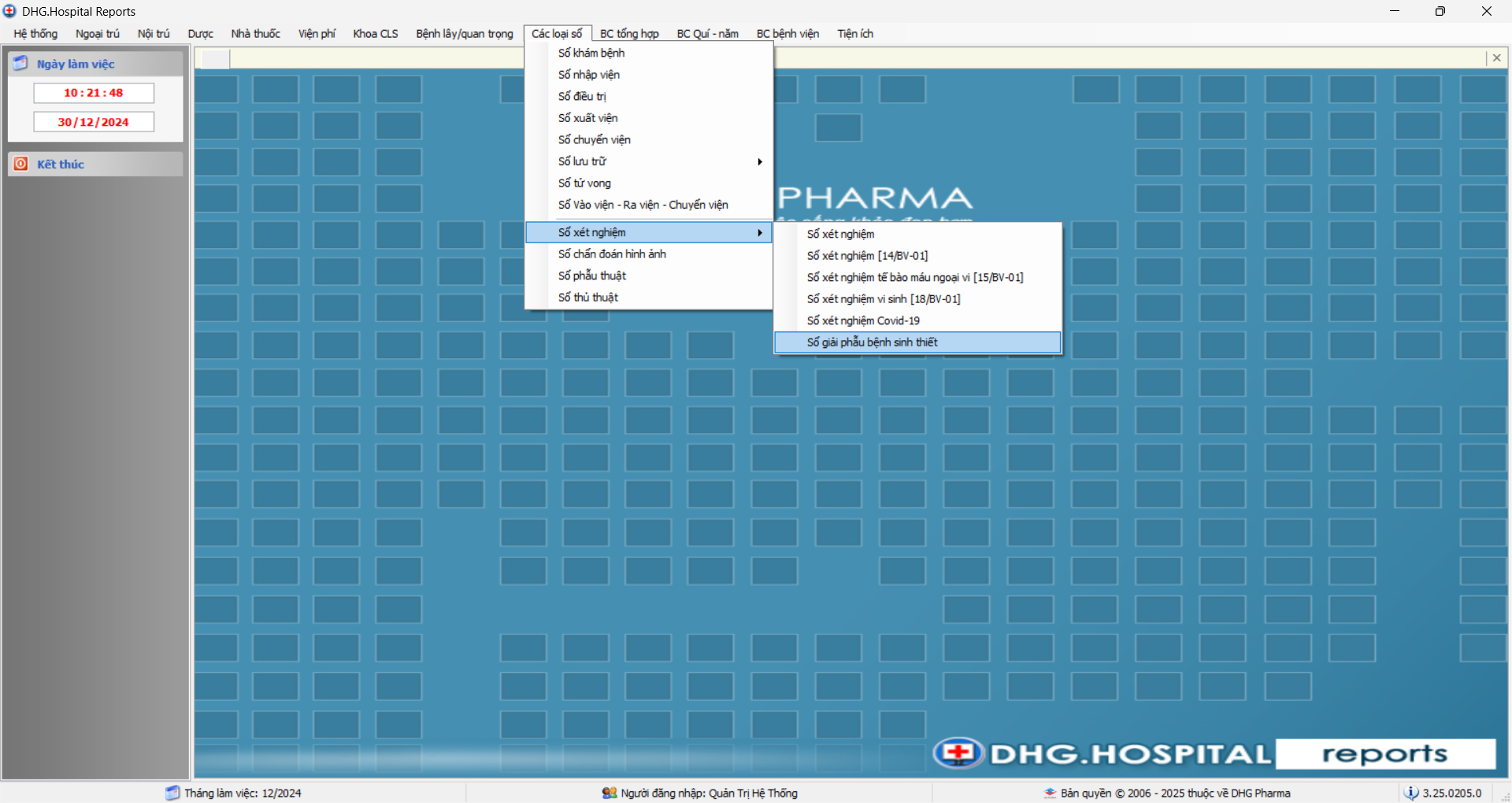Select Sổ điều trị menu entry
The height and width of the screenshot is (803, 1512).
[x=649, y=96]
